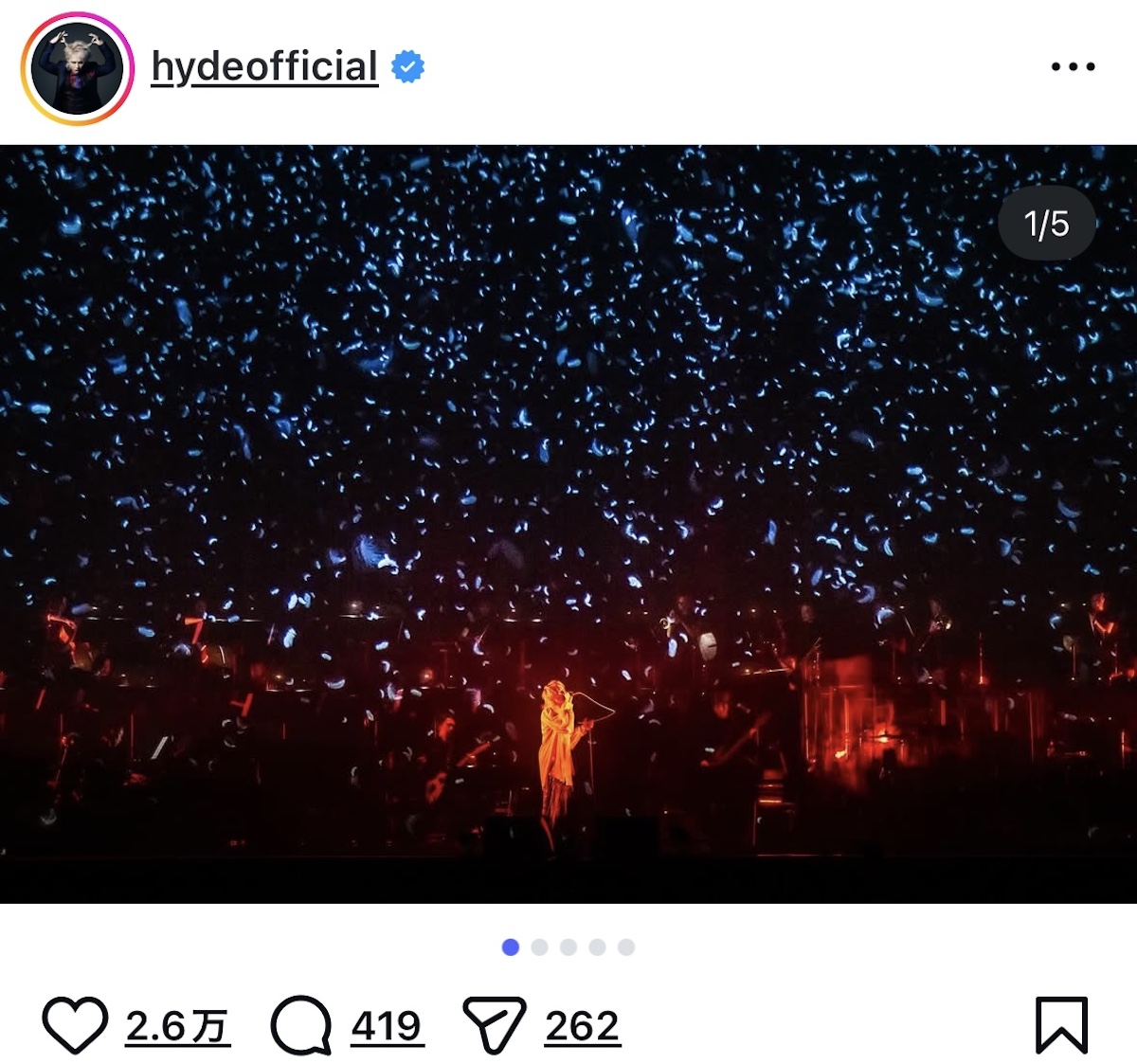Click the 1/5 slide counter badge
Image resolution: width=1137 pixels, height=1064 pixels.
[x=1046, y=222]
